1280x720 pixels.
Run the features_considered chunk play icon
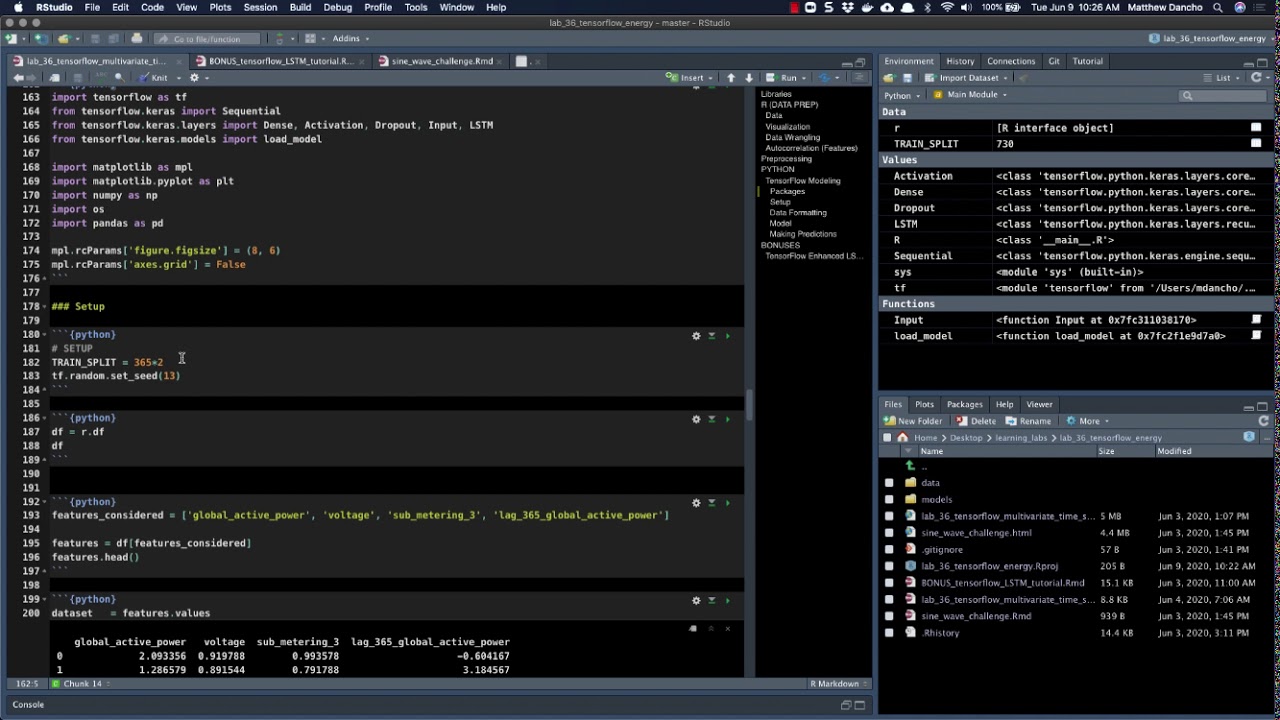point(727,503)
